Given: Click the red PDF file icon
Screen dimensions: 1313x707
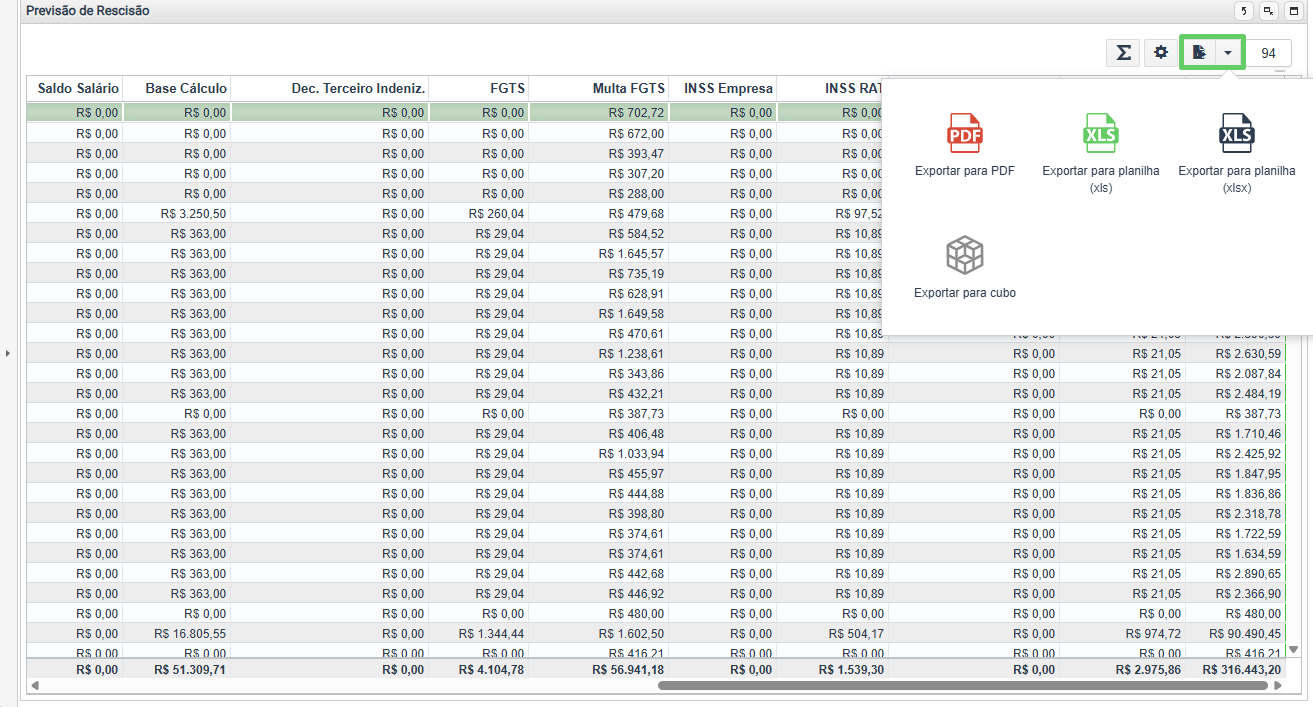Looking at the screenshot, I should (x=965, y=133).
